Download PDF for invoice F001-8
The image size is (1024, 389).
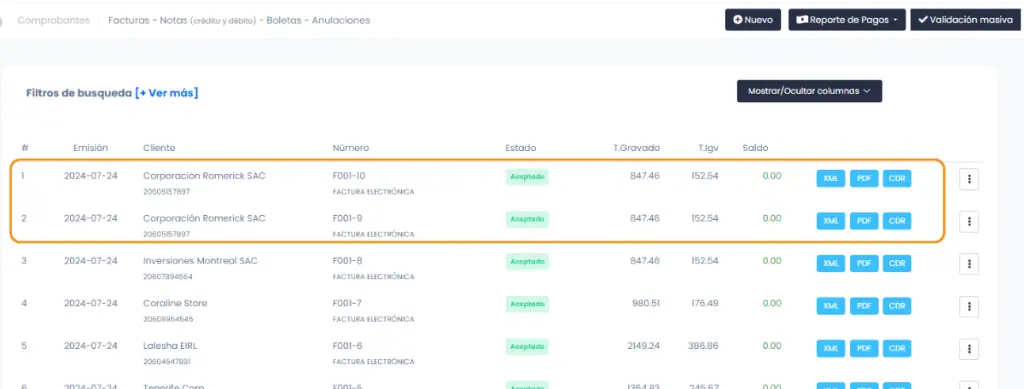tap(864, 264)
